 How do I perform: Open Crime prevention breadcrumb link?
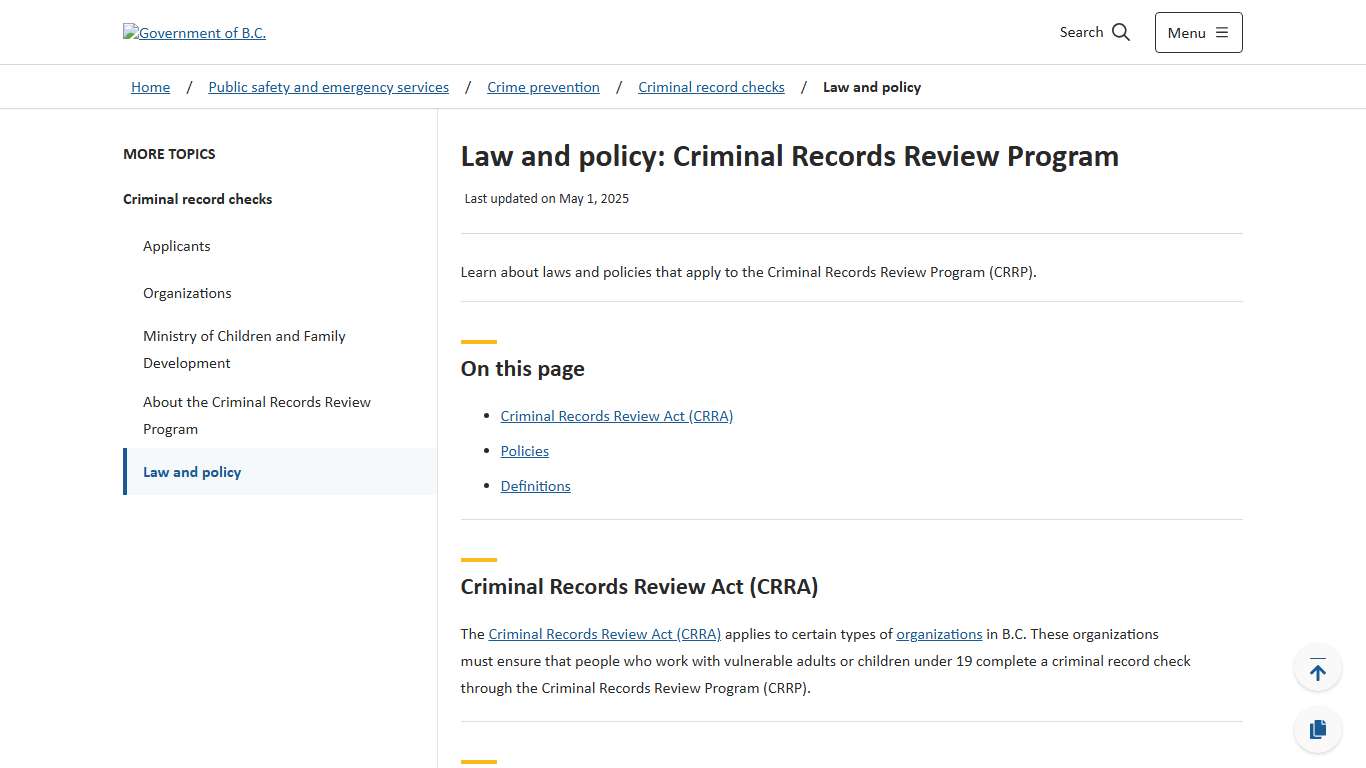click(543, 87)
